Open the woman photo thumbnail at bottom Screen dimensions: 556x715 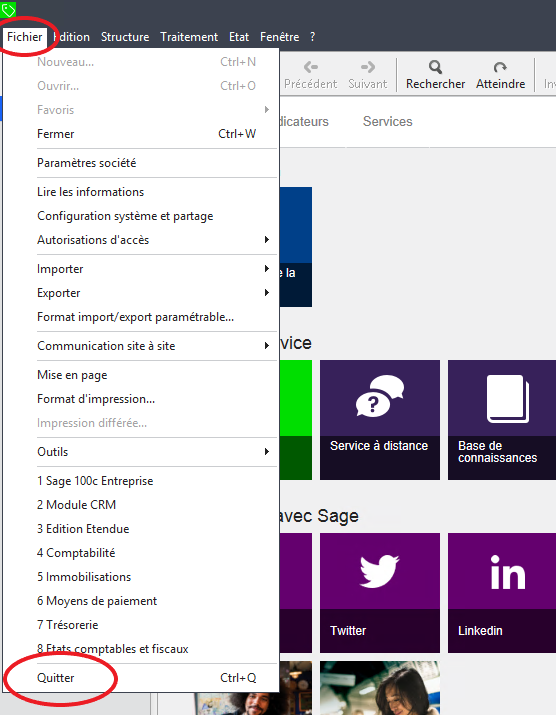point(379,688)
